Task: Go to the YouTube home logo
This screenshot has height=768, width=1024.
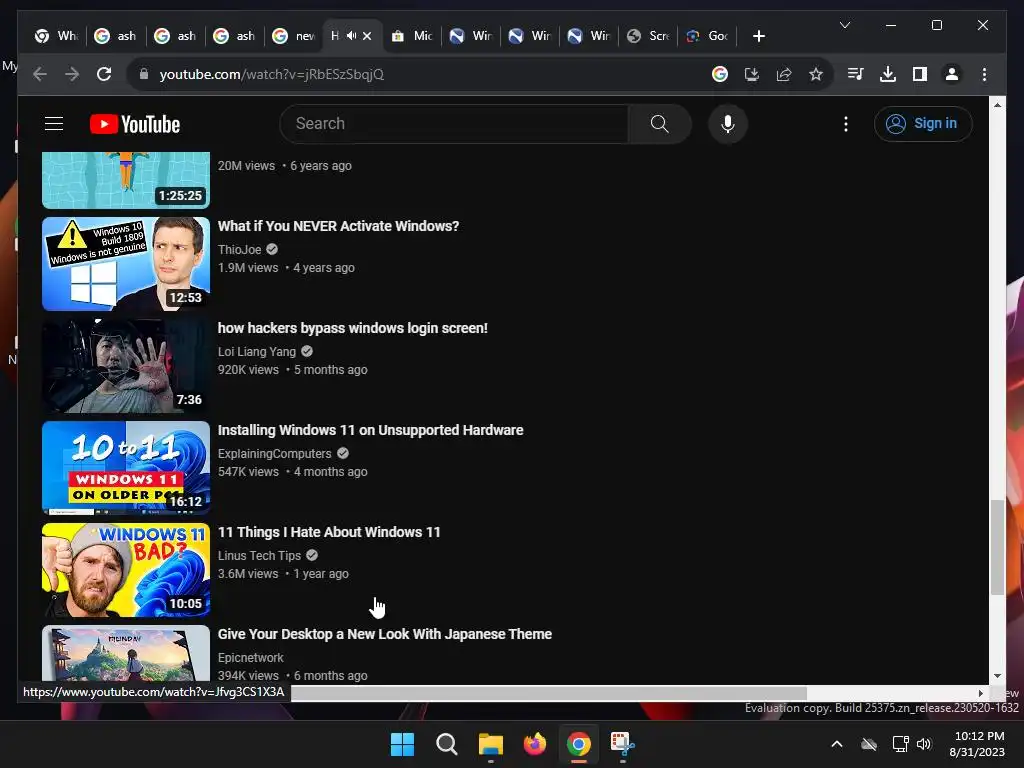Action: pos(135,124)
